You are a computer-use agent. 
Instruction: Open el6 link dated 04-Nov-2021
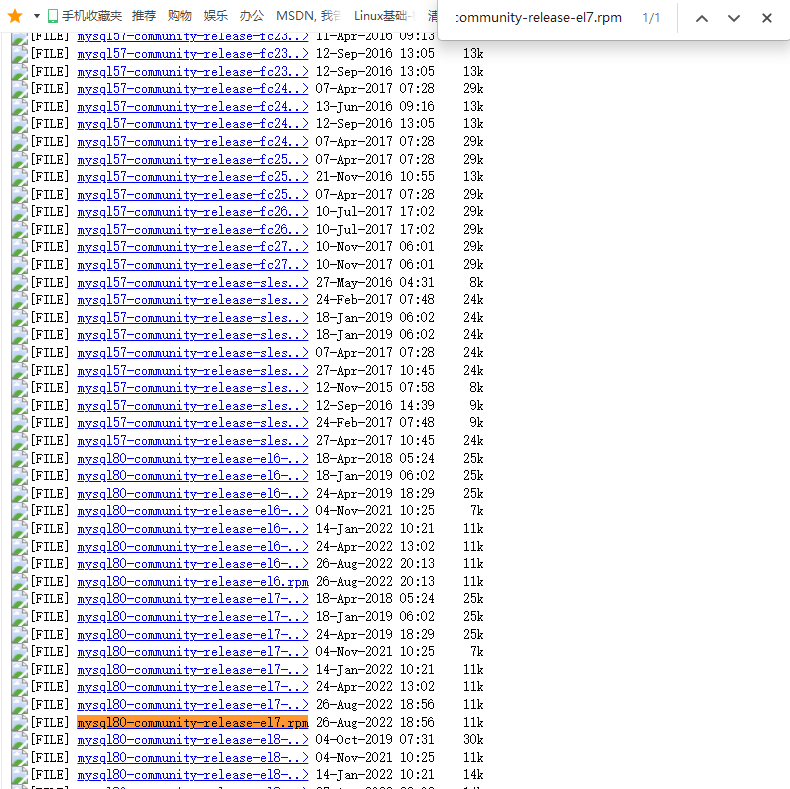[192, 511]
